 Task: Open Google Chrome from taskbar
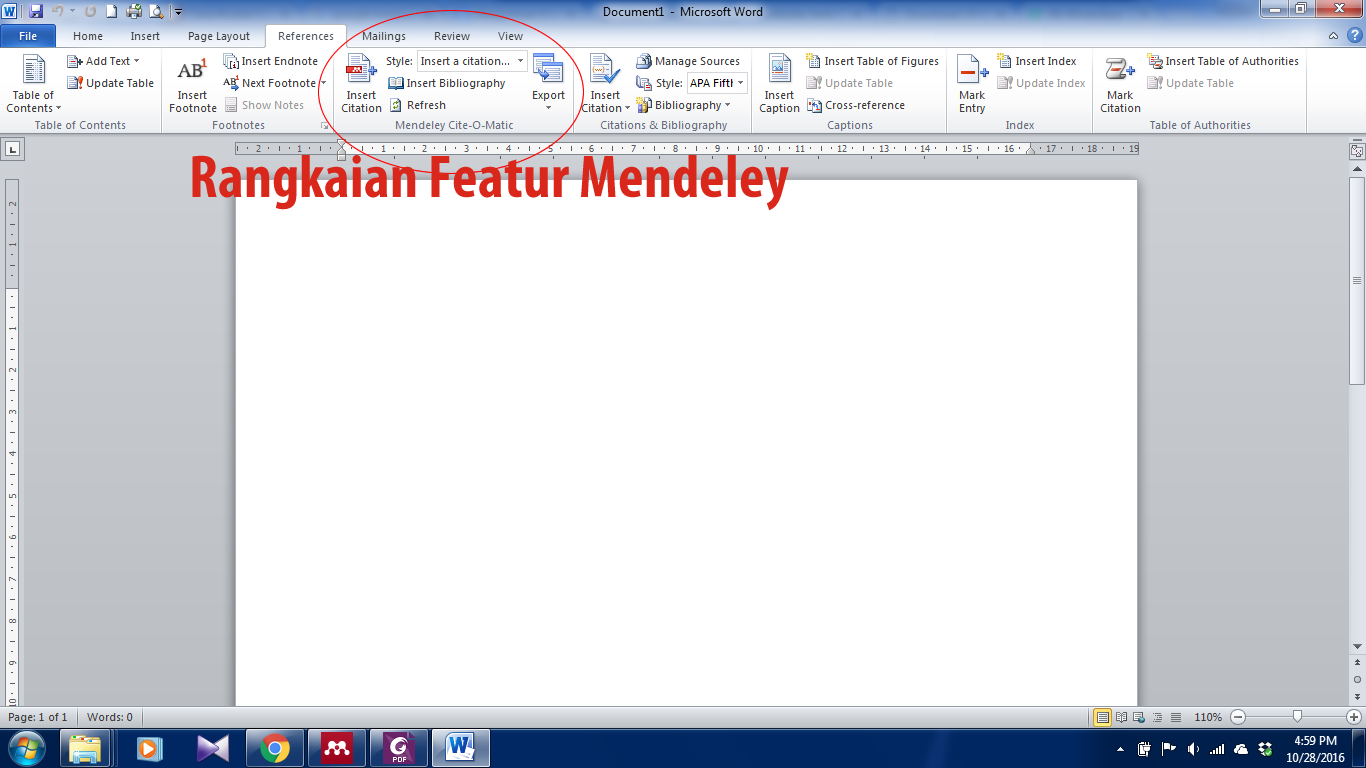pos(275,748)
